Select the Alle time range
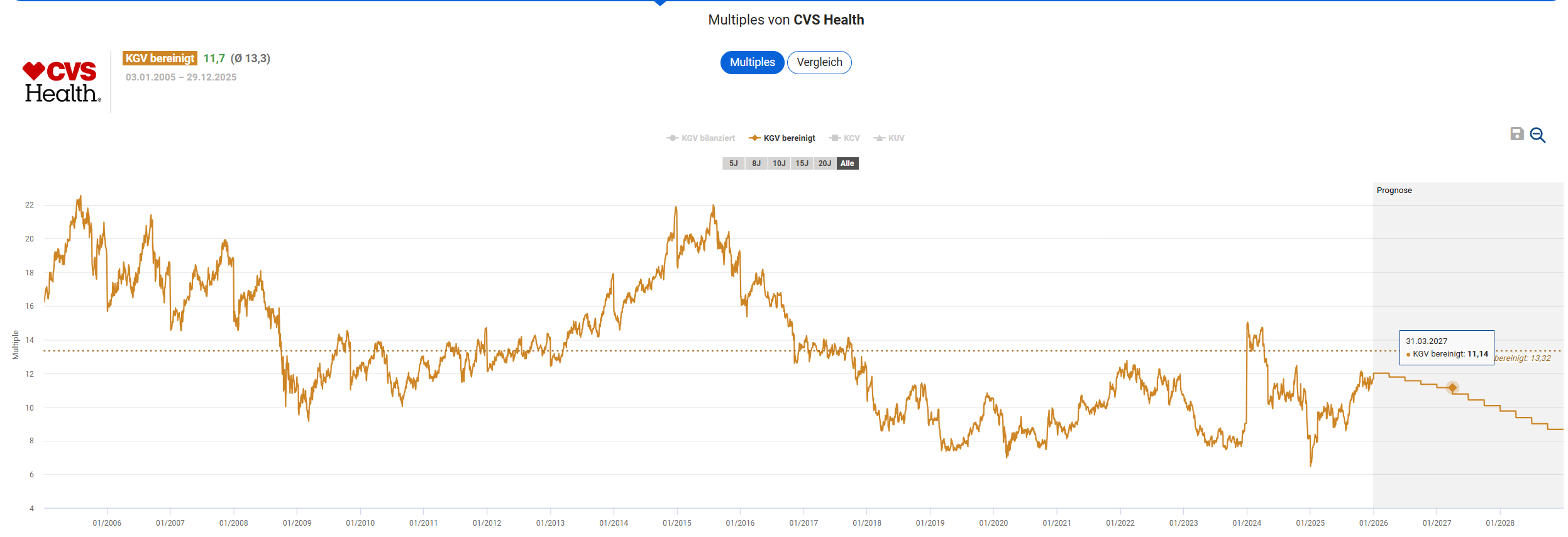The height and width of the screenshot is (537, 1568). tap(847, 163)
